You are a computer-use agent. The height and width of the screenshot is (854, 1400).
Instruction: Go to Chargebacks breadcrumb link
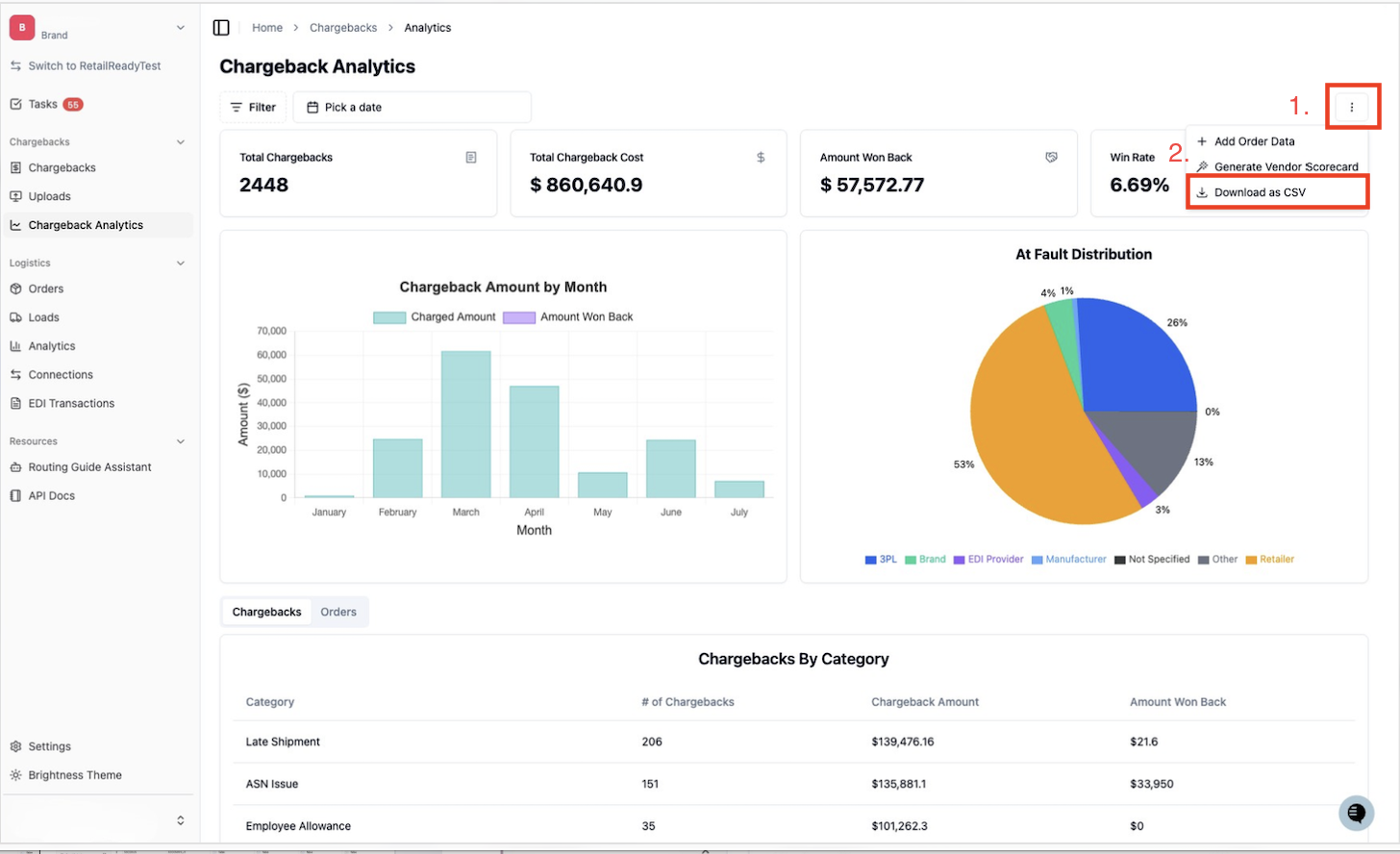[343, 28]
